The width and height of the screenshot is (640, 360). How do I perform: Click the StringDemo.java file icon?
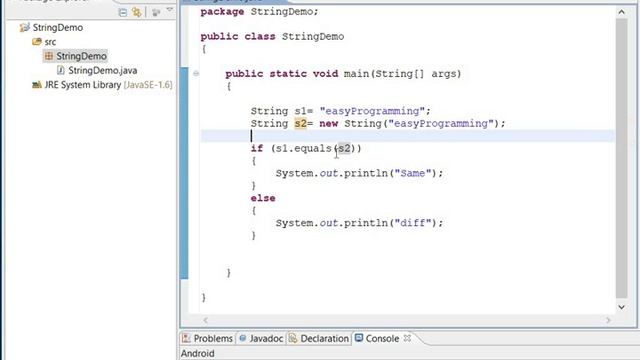[x=61, y=70]
